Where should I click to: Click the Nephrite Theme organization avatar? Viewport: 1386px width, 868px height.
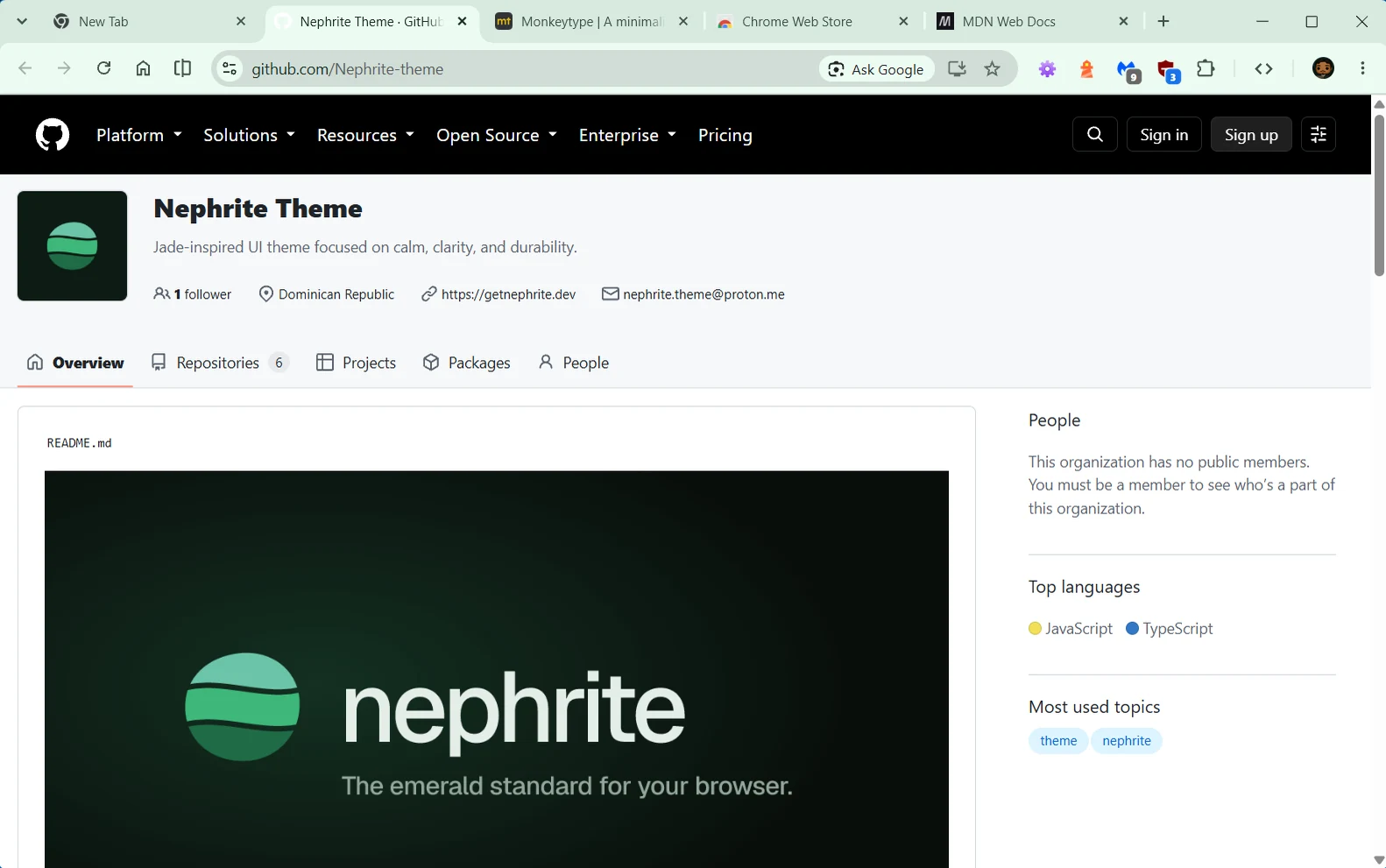pos(72,246)
